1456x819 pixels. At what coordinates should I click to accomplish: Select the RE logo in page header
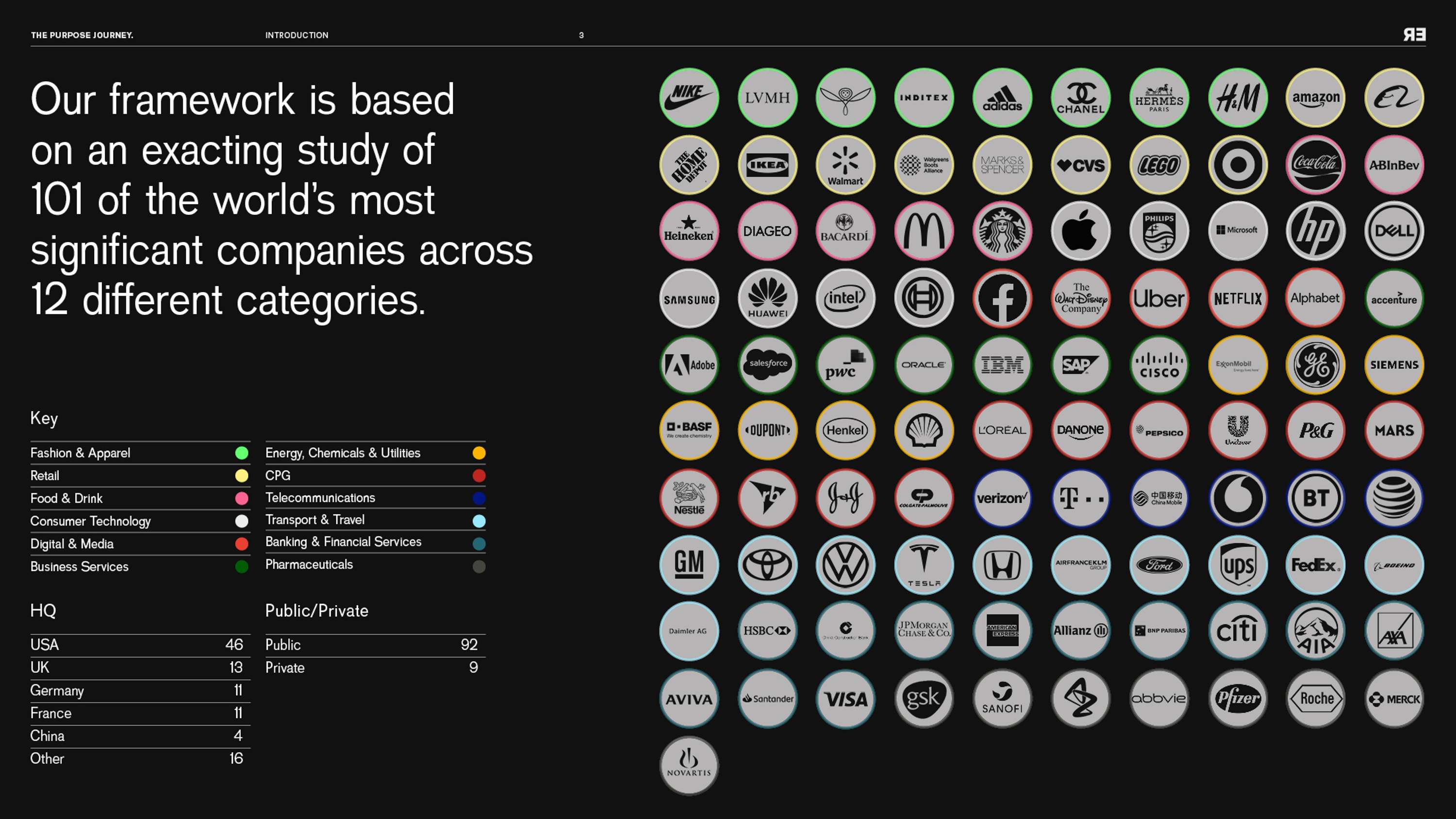(x=1415, y=34)
